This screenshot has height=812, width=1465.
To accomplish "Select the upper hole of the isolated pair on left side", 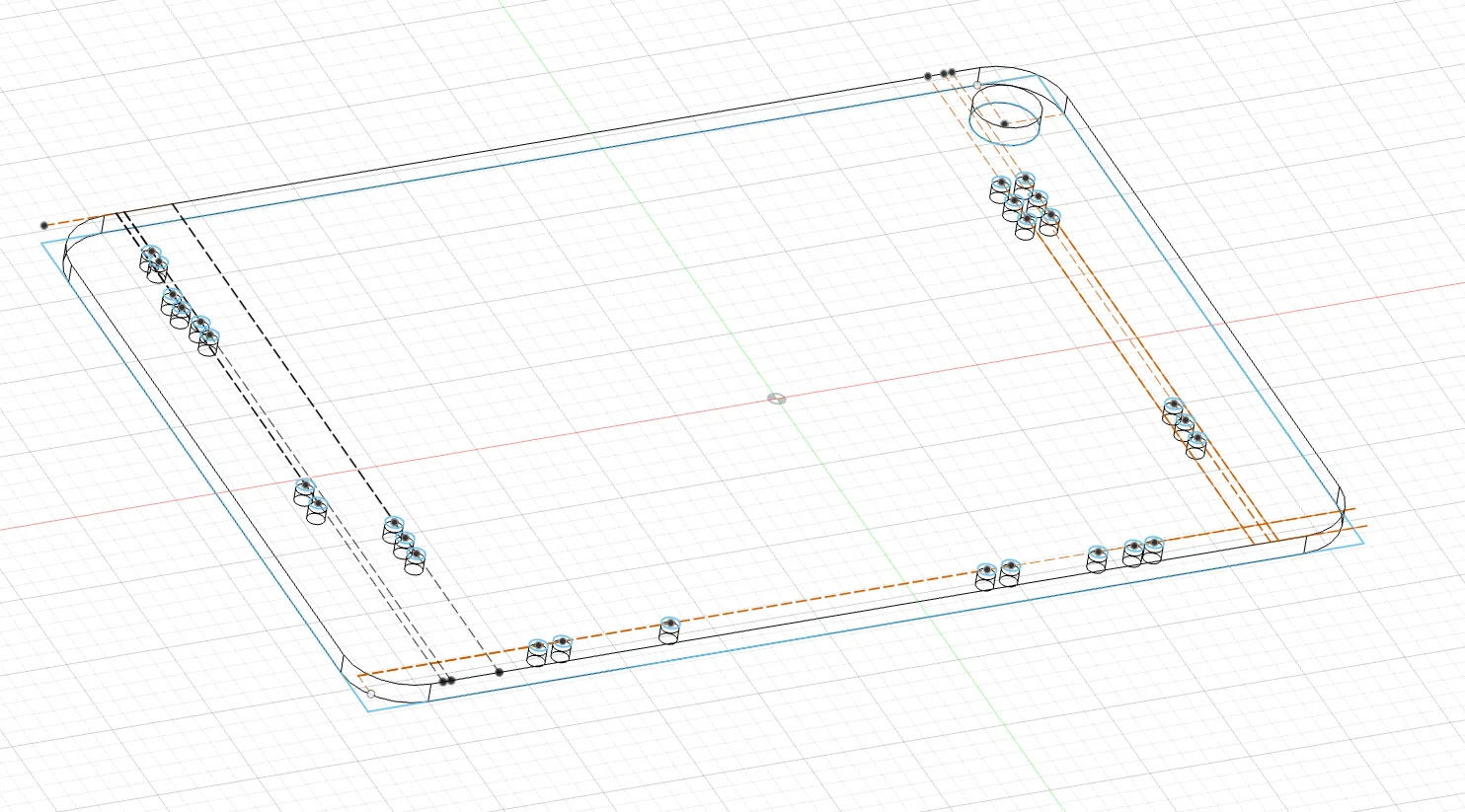I will [305, 491].
